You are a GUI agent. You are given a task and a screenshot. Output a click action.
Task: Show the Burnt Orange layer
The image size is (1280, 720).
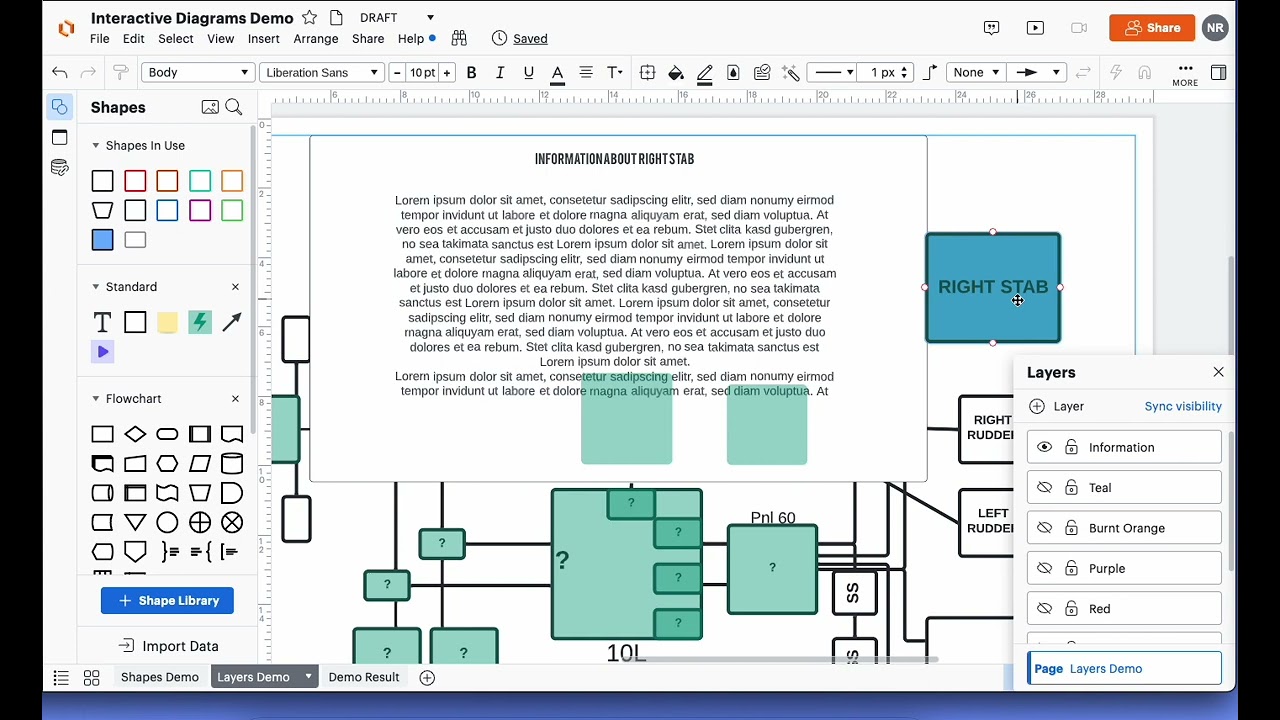point(1044,528)
